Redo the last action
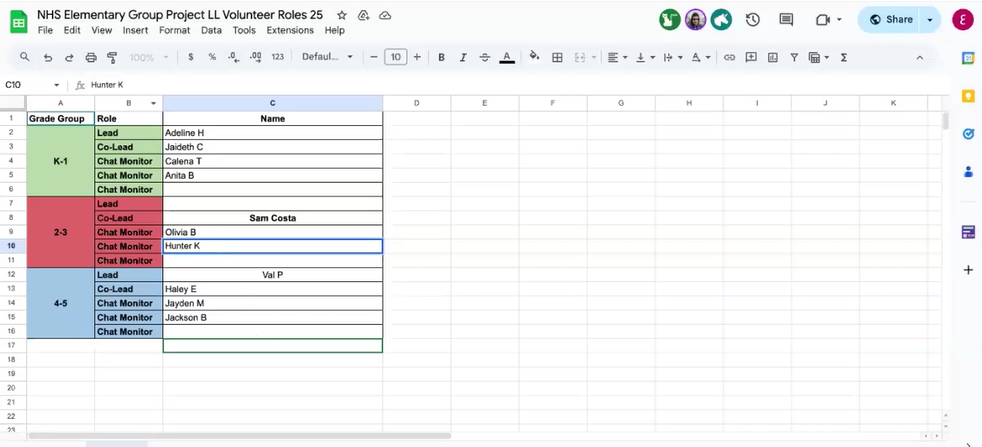Viewport: 982px width, 447px height. [x=69, y=57]
